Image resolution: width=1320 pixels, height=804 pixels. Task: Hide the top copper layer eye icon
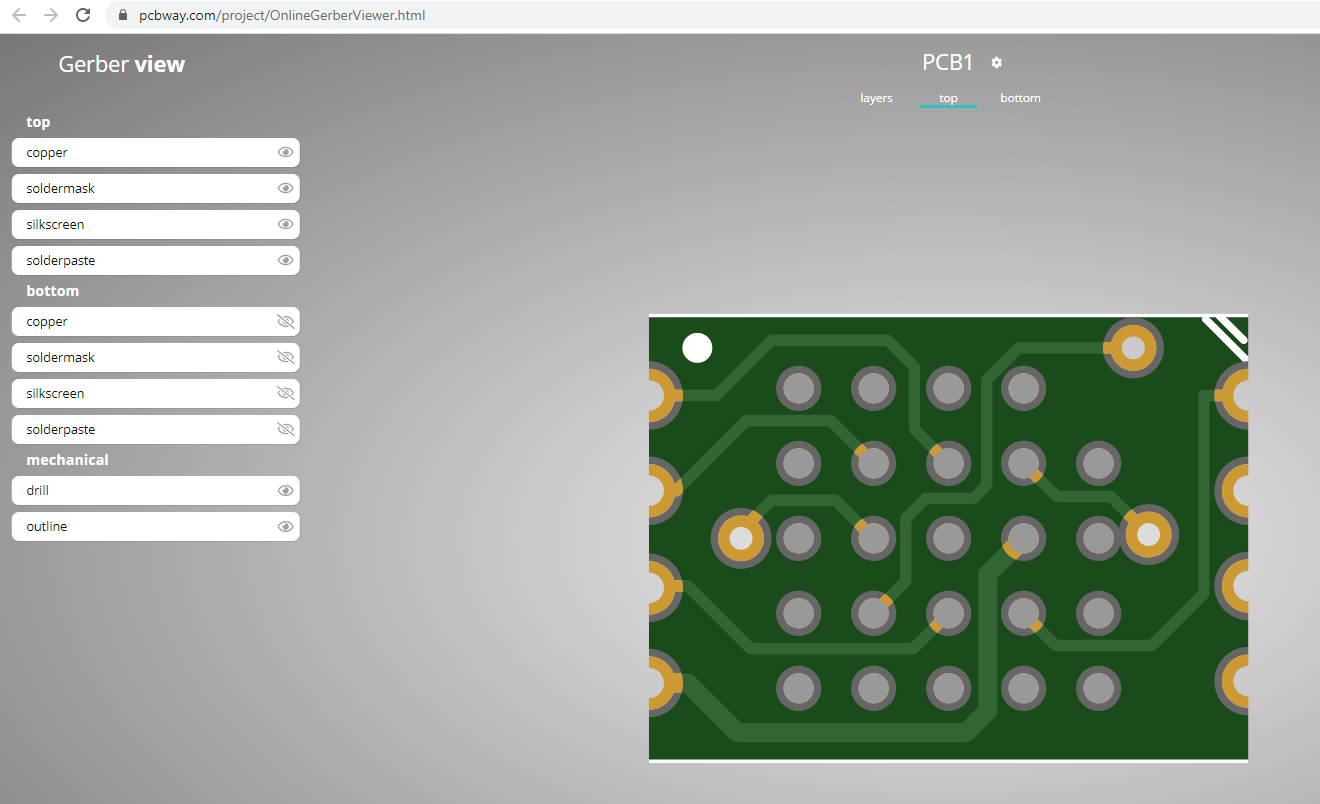285,153
